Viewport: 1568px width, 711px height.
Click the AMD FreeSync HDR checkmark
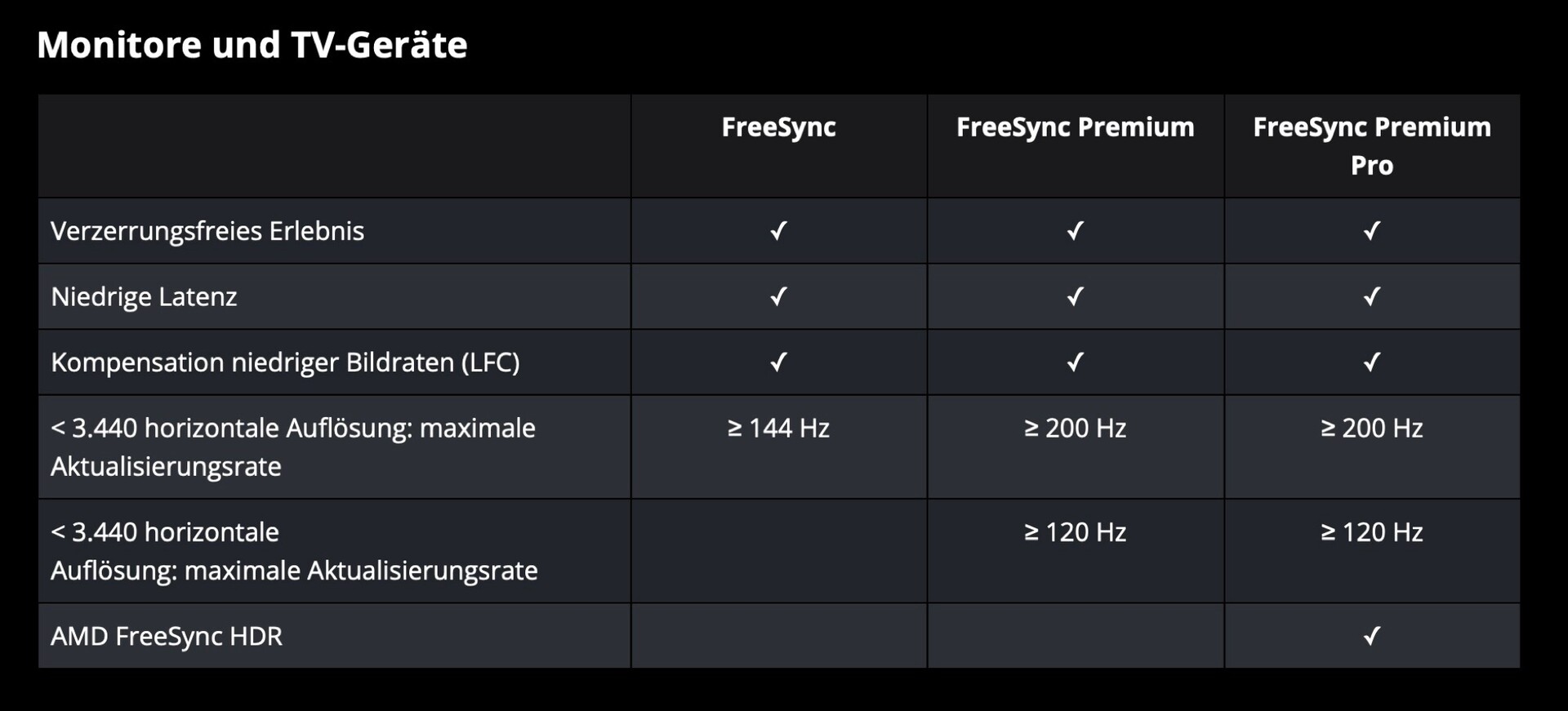[1371, 636]
